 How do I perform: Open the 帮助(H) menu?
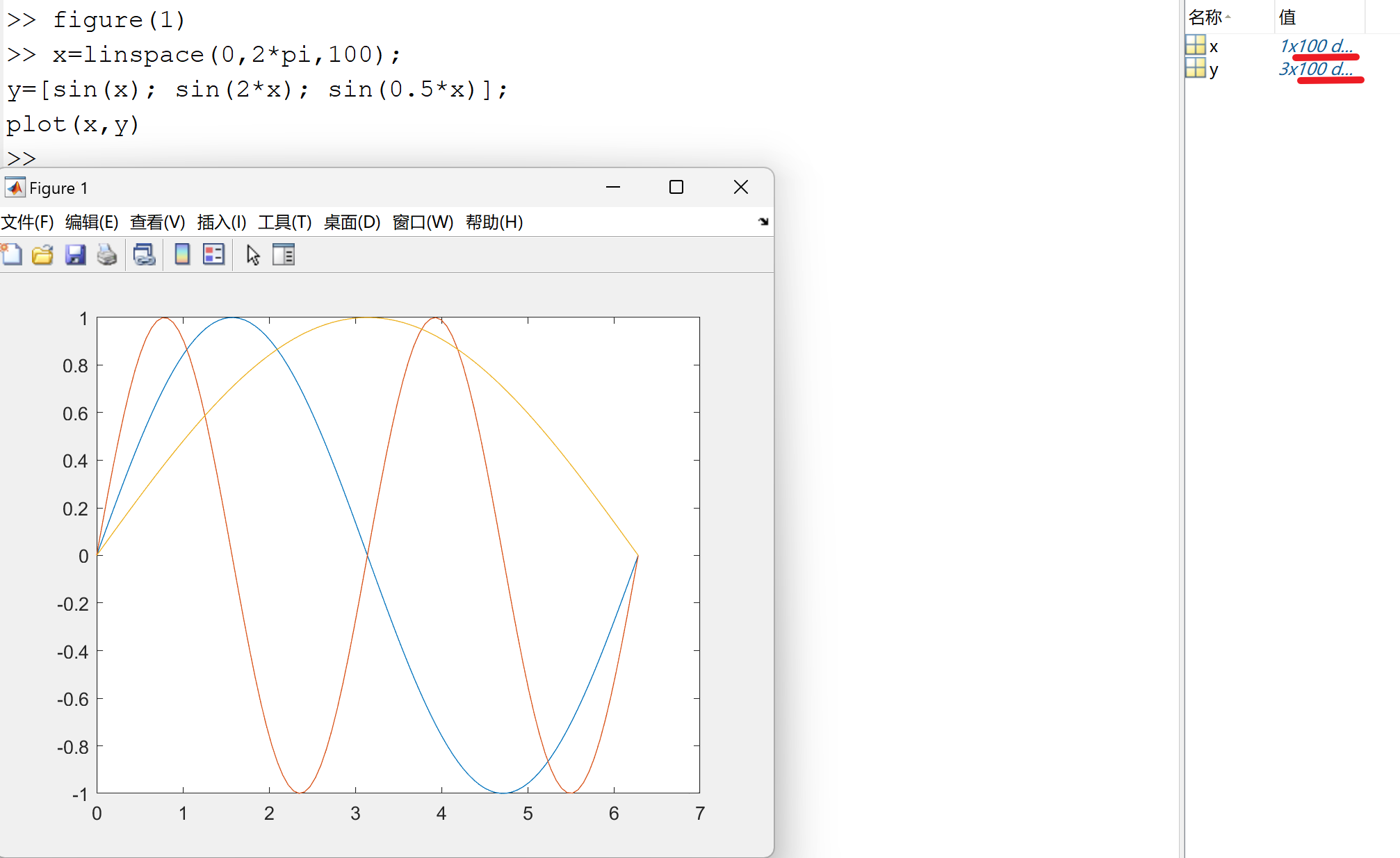(x=494, y=222)
